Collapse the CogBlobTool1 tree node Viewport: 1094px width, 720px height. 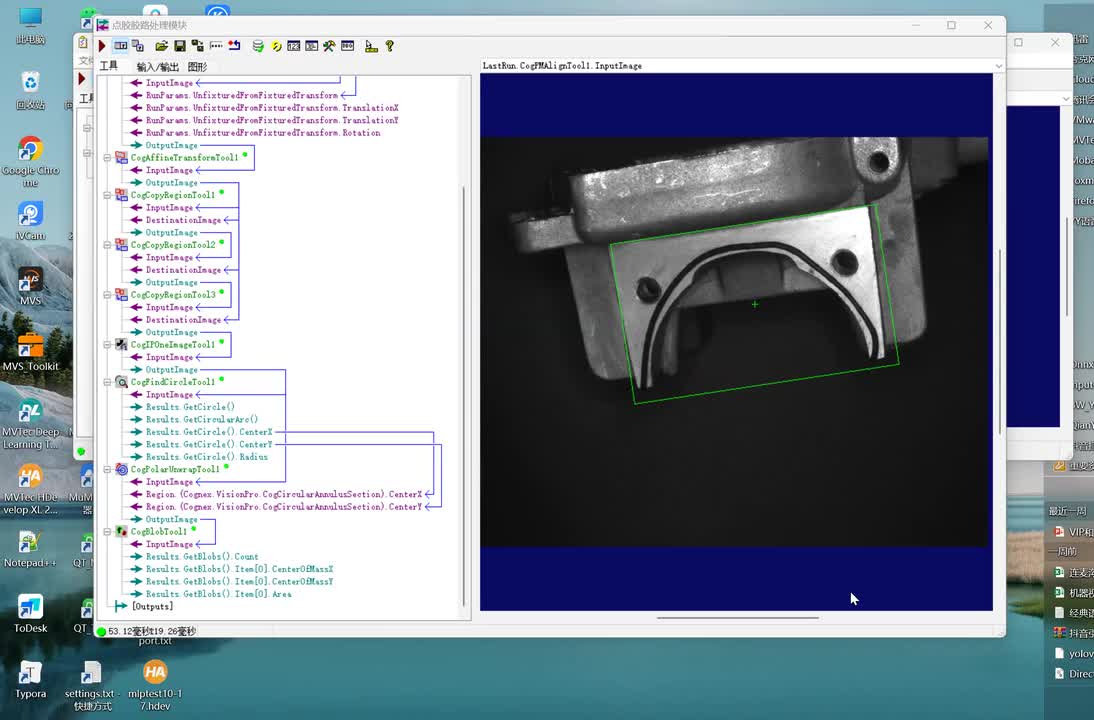click(x=108, y=532)
